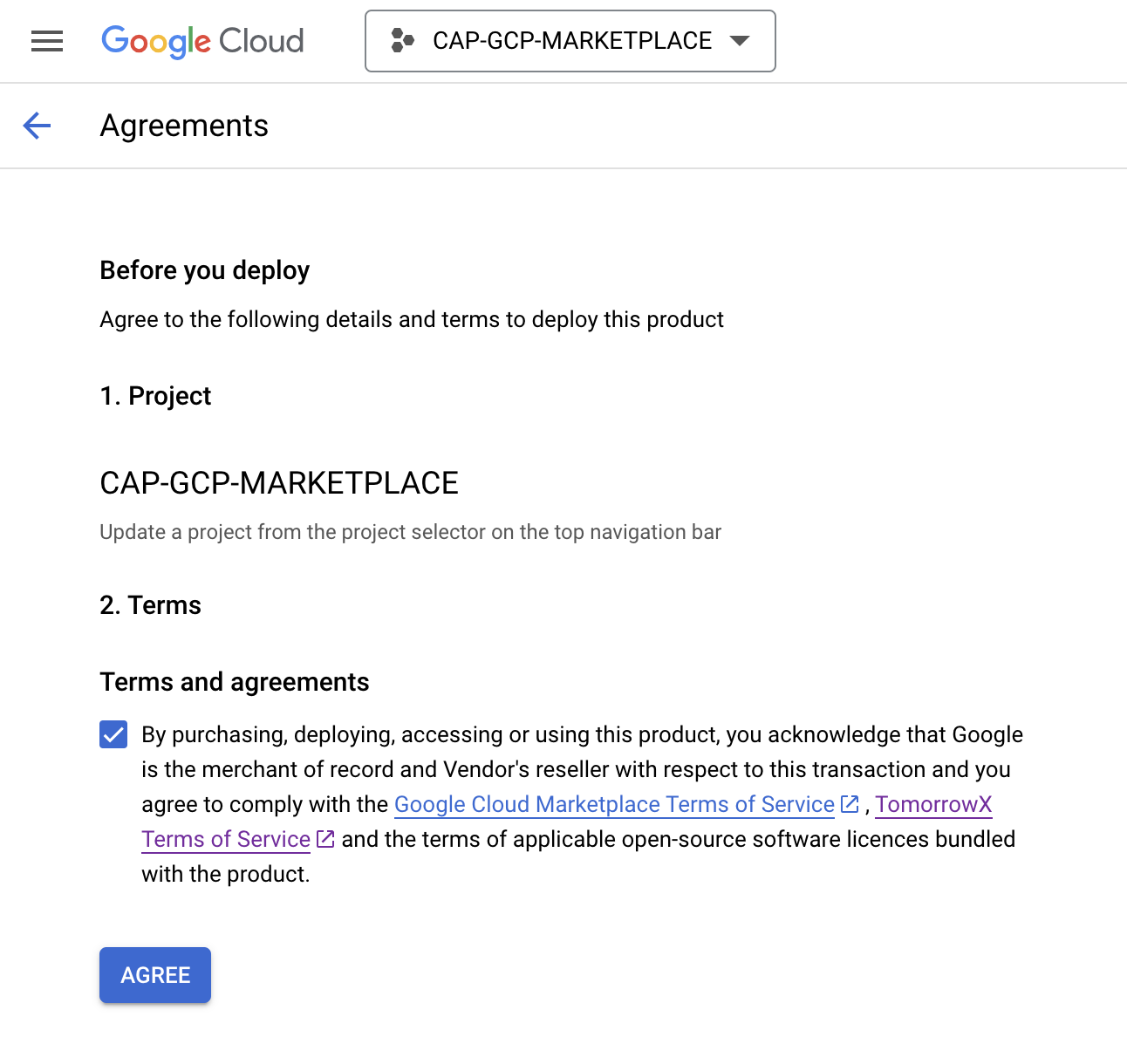
Task: Expand the project selector dropdown arrow
Action: pyautogui.click(x=740, y=41)
